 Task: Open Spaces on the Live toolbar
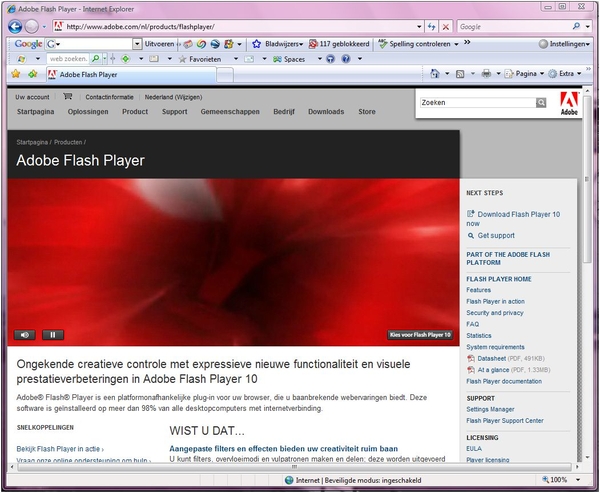pos(289,59)
